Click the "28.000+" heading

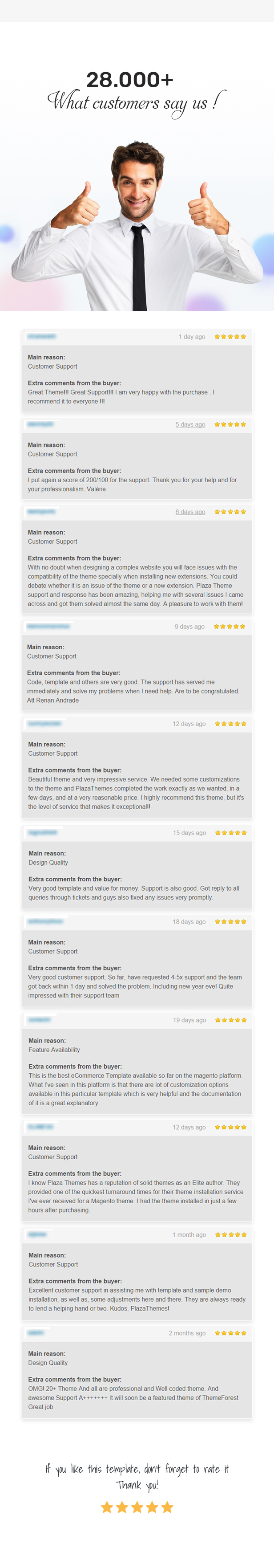130,79
